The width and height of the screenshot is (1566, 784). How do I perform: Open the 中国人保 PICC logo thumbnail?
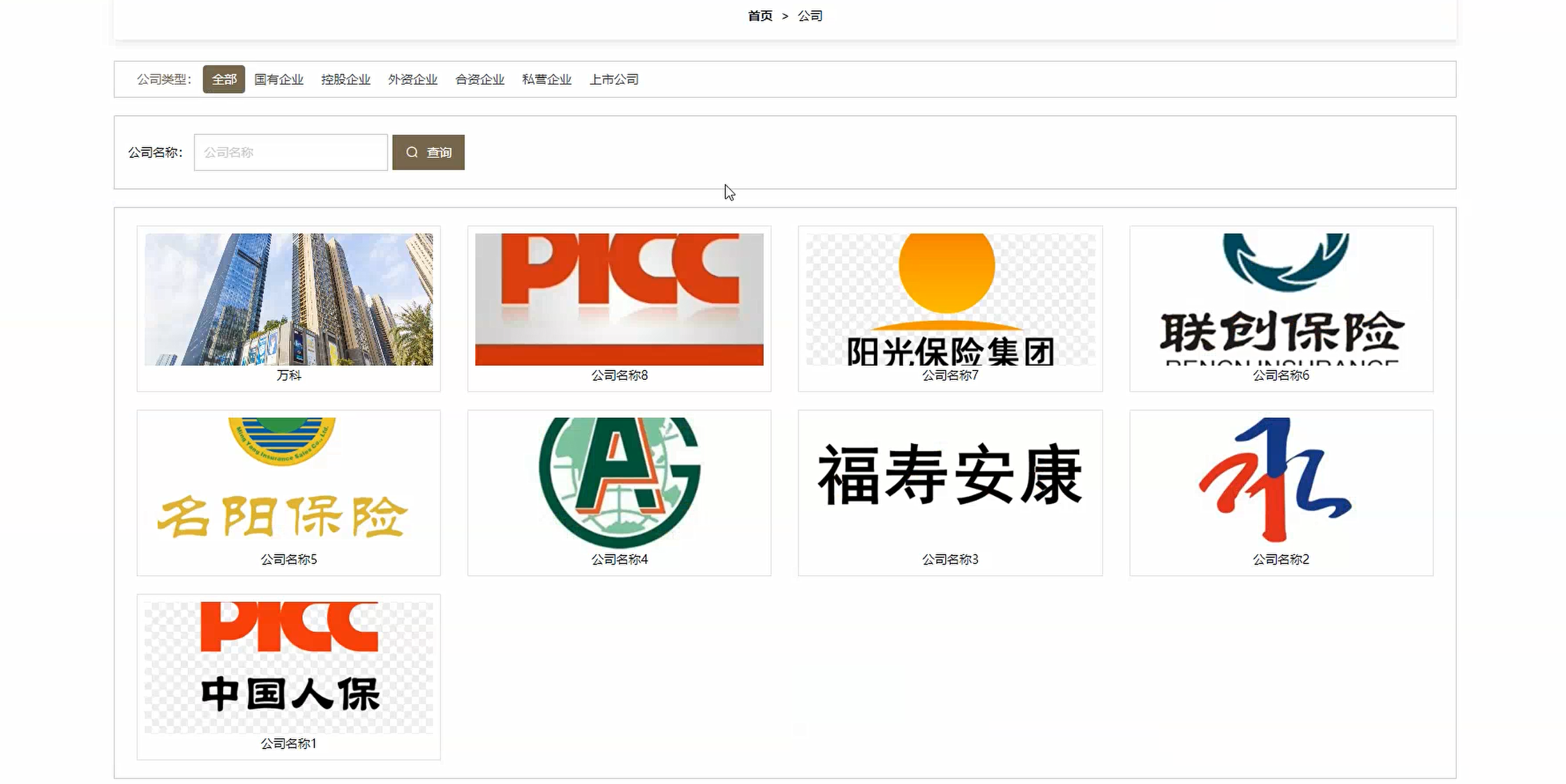coord(289,667)
